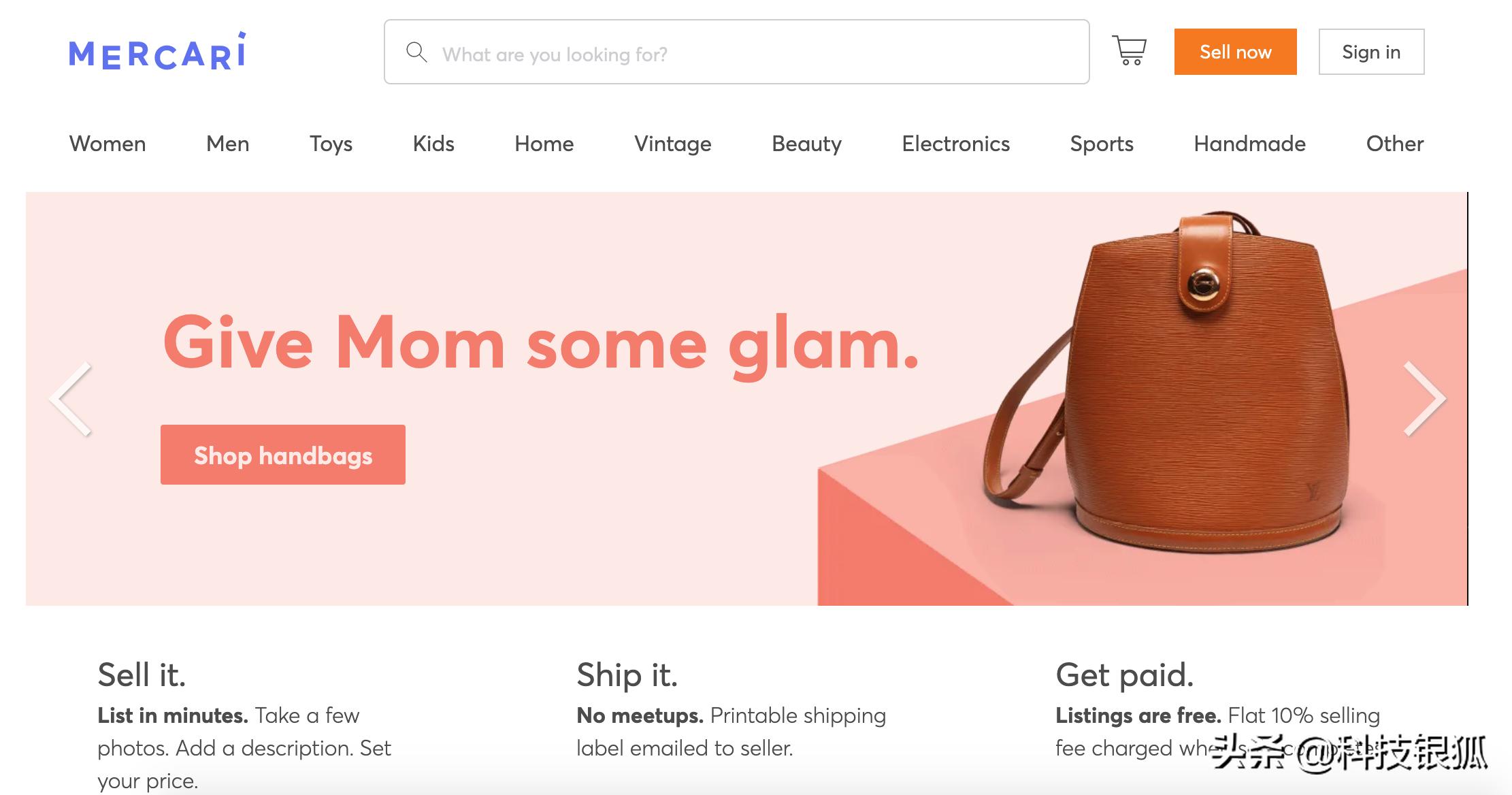Advance to next banner slide
The image size is (1512, 795).
coord(1424,399)
